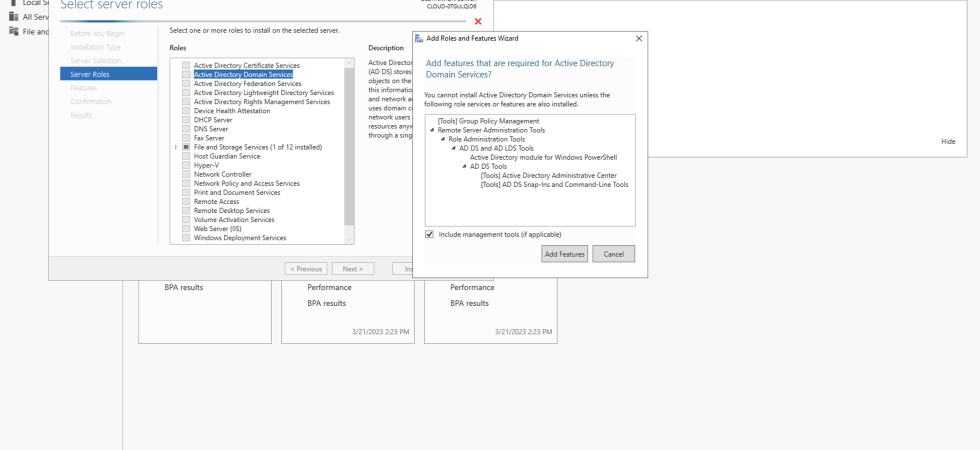Check the Network Controller checkbox
980x450 pixels.
tap(186, 174)
